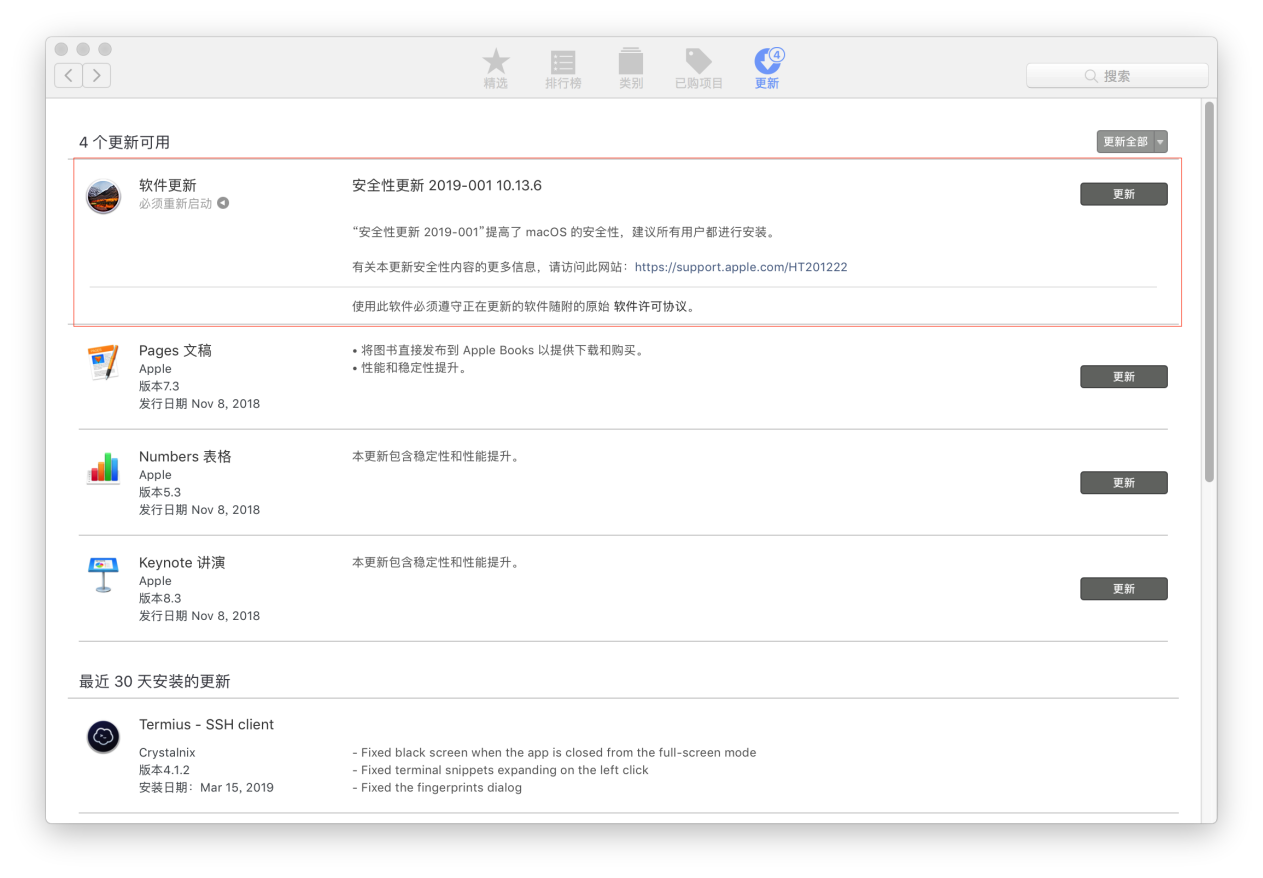Click the back navigation arrow

coord(67,75)
